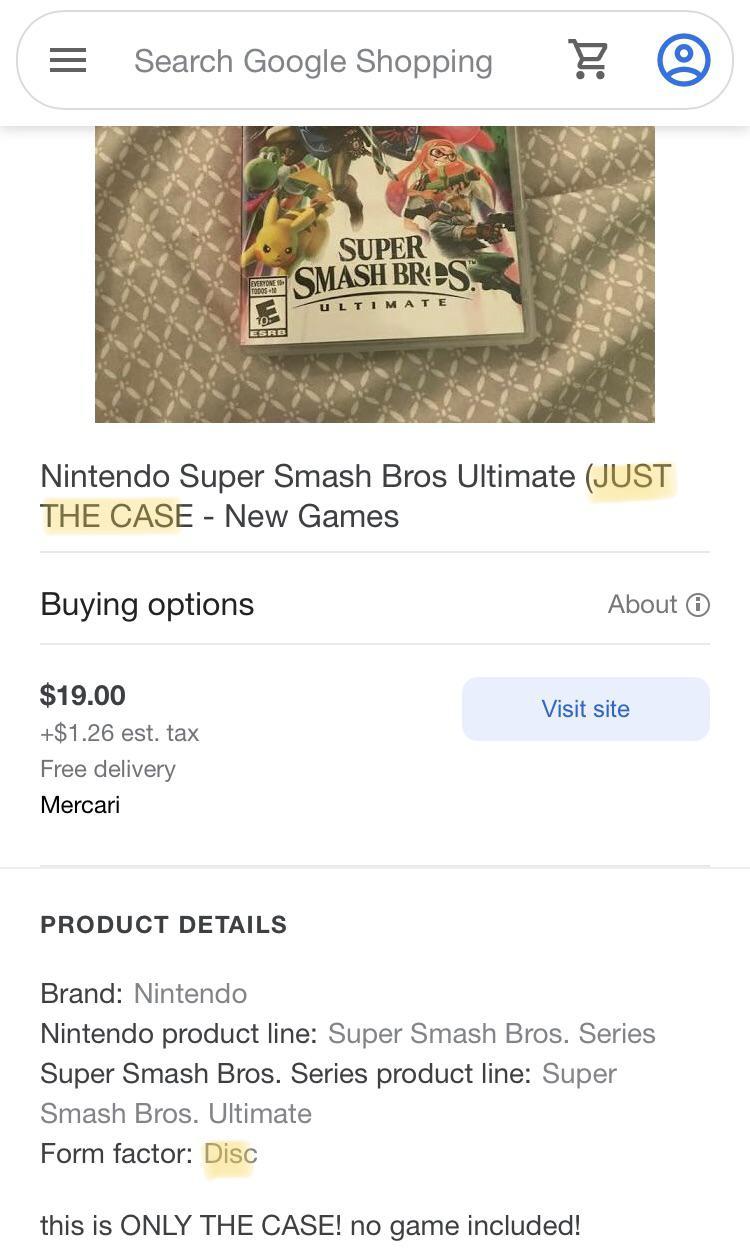Select the Buying options heading
750x1250 pixels.
(x=146, y=604)
